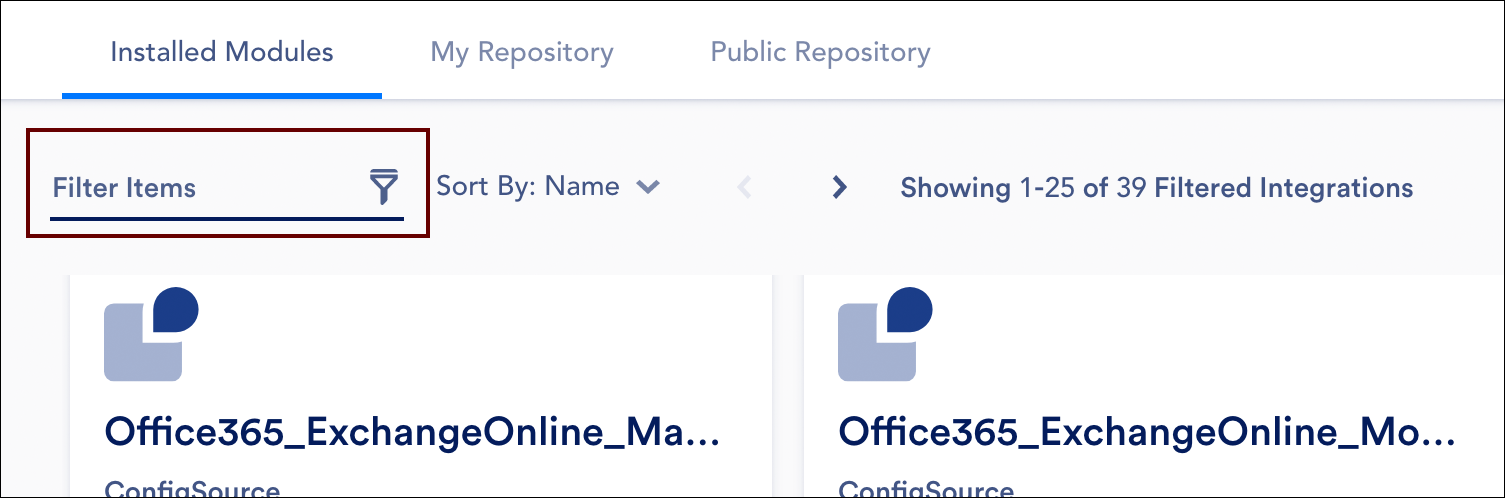Open the Office365_ExchangeOnline_Mo... module title
This screenshot has height=498, width=1505.
pyautogui.click(x=1147, y=432)
